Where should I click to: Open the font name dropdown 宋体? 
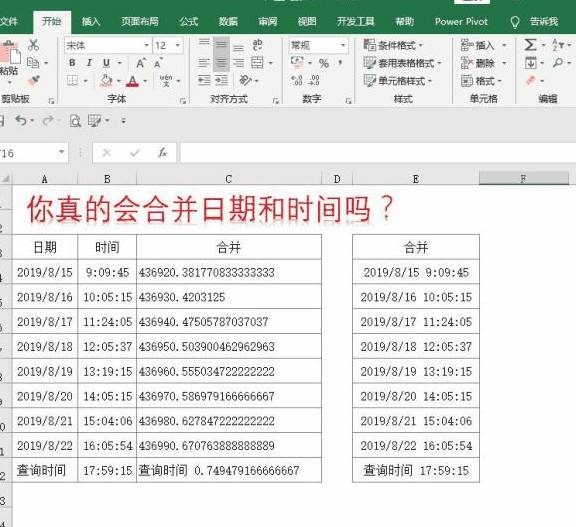coord(147,45)
